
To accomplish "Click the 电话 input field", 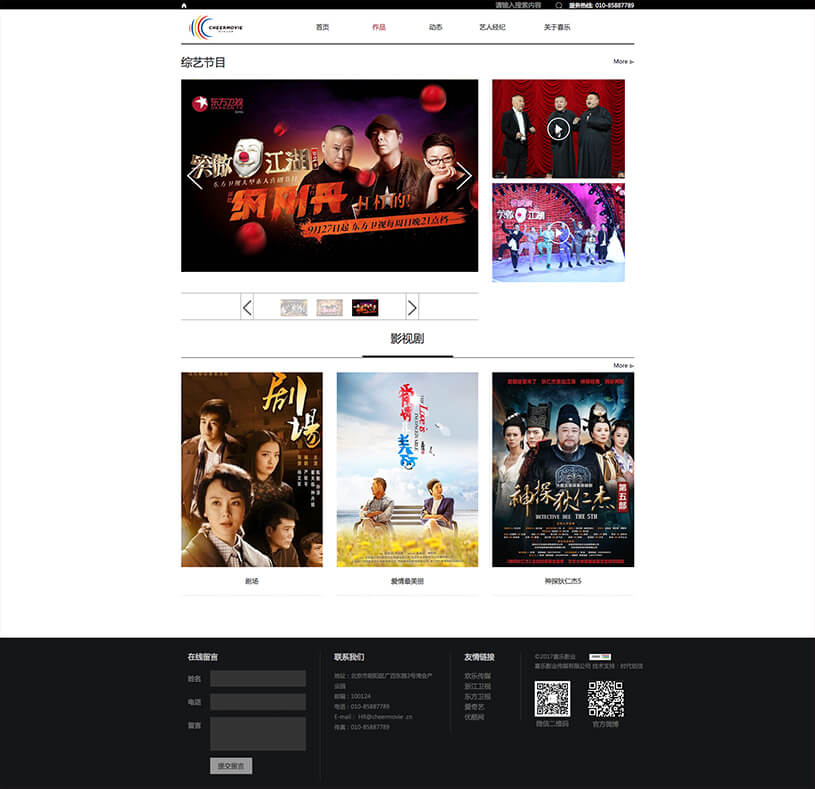I will click(258, 702).
